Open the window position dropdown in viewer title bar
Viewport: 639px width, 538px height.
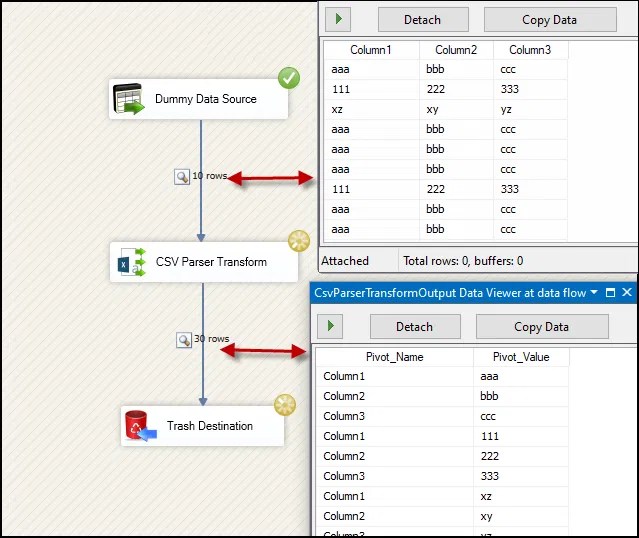pos(595,293)
